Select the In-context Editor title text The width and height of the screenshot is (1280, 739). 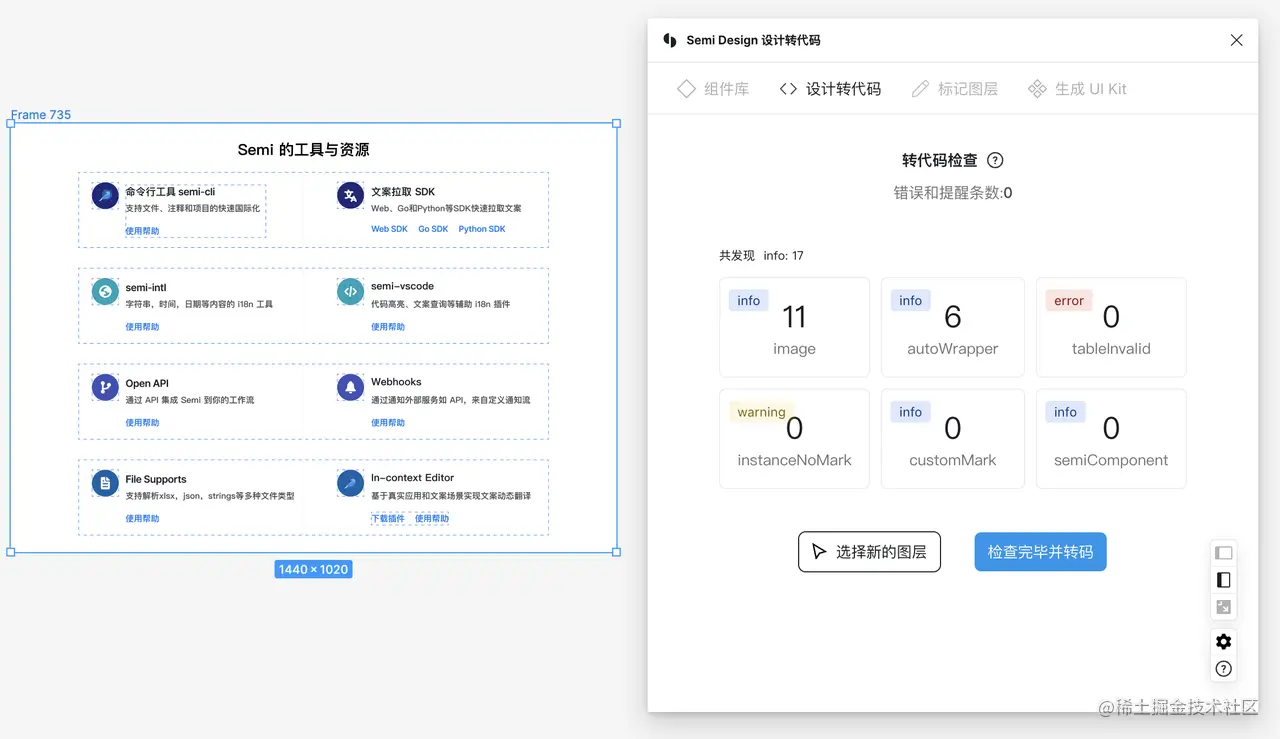(x=412, y=478)
